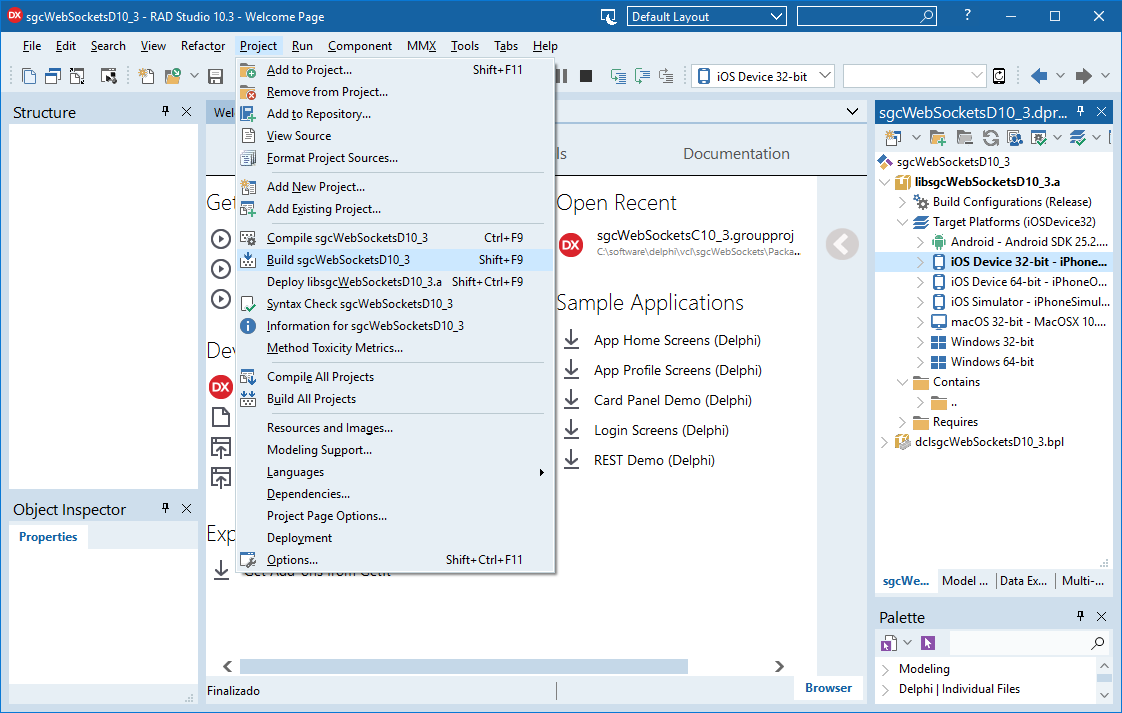
Task: Click the Build Groups pane icon
Action: pyautogui.click(x=1015, y=137)
